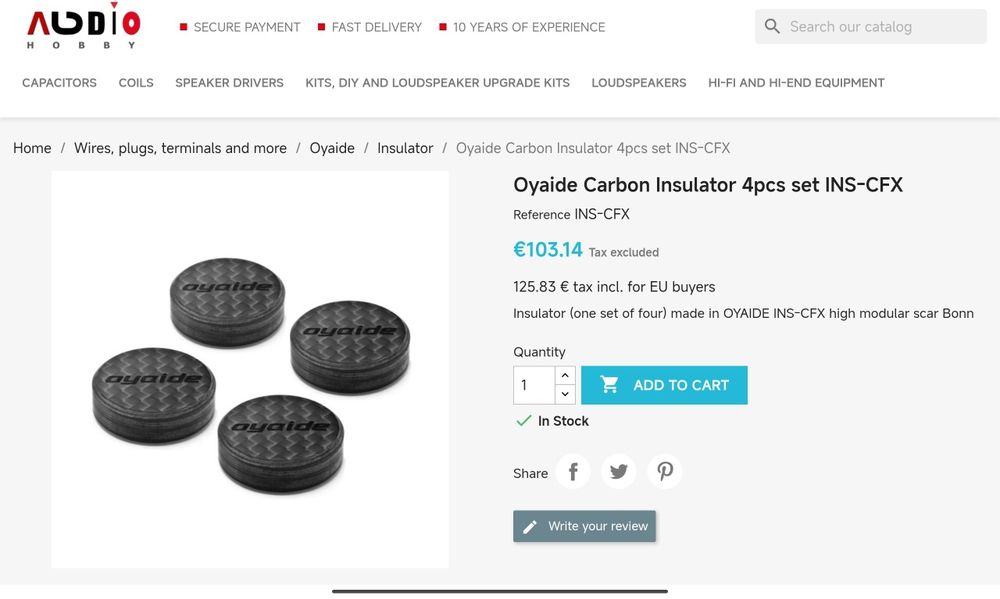Focus the Search our catalog field
This screenshot has height=599, width=1000.
[880, 27]
